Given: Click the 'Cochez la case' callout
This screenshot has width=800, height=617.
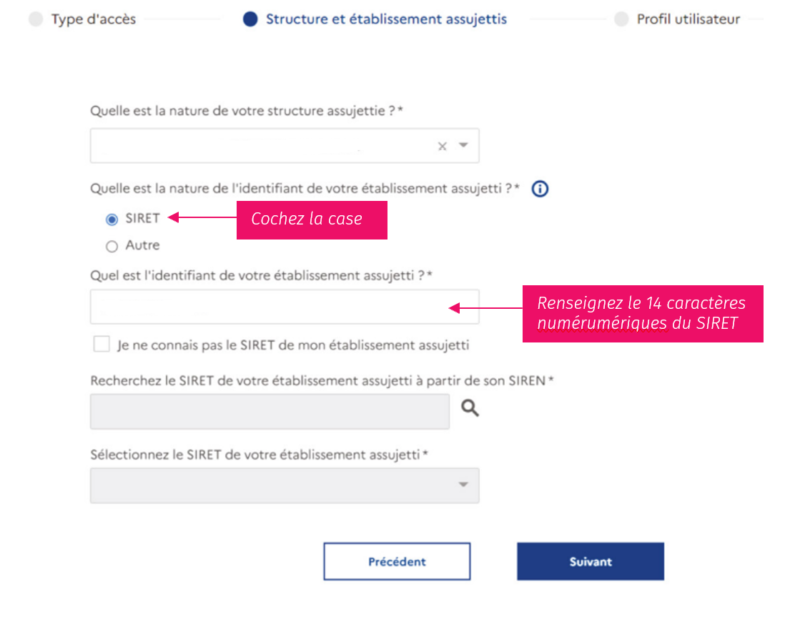Looking at the screenshot, I should coord(311,220).
